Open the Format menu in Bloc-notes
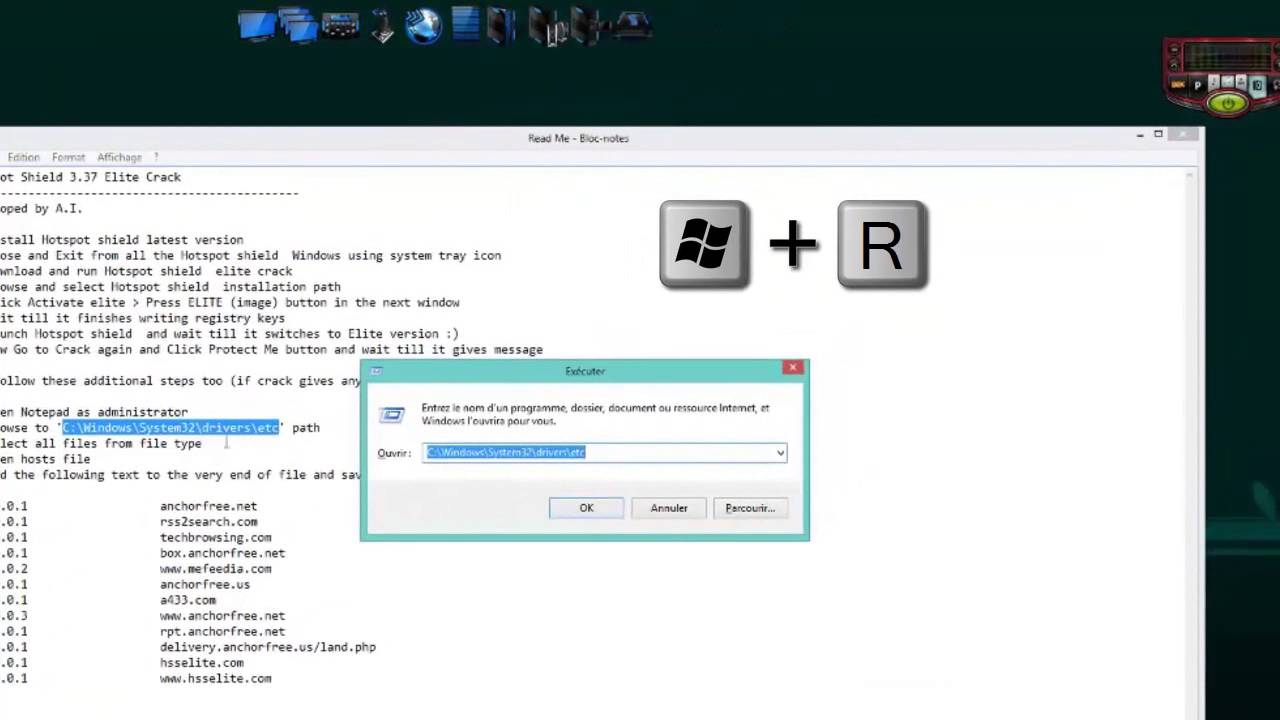This screenshot has height=720, width=1280. coord(68,157)
